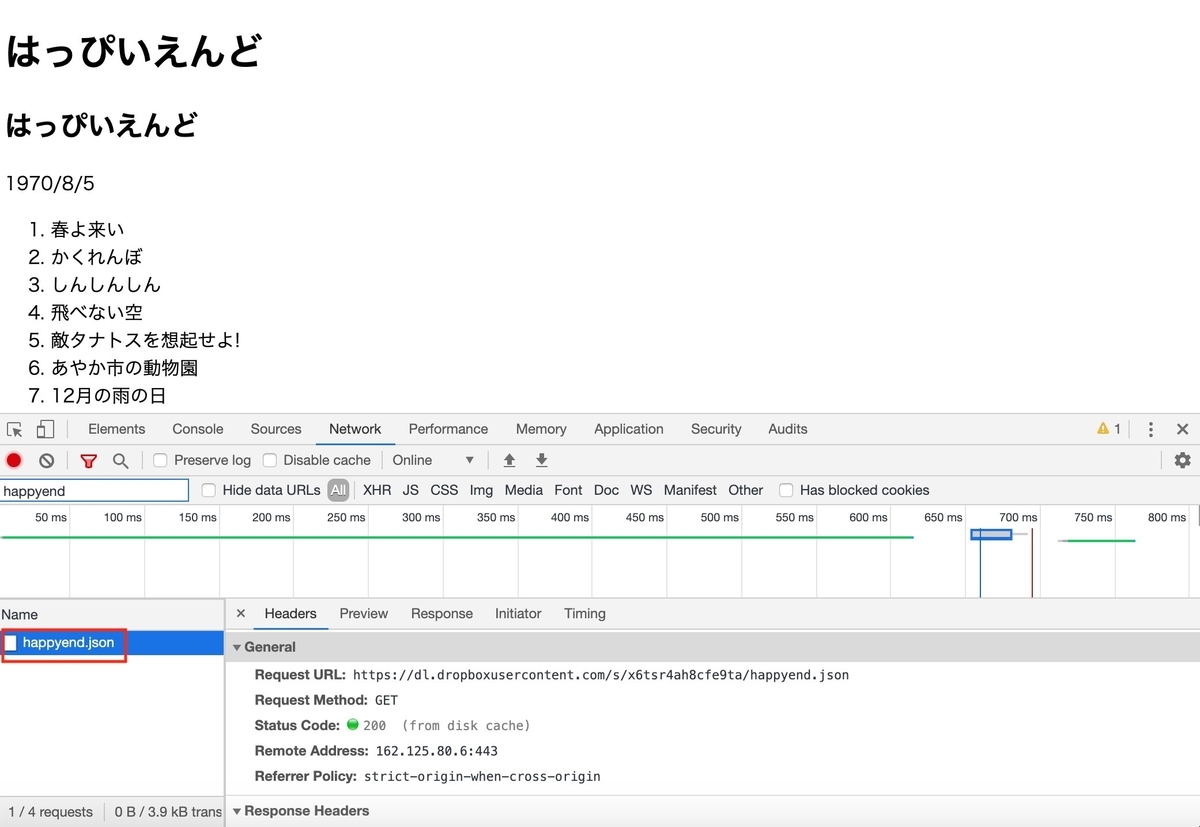This screenshot has width=1200, height=827.
Task: Open the Performance tab
Action: coord(448,429)
